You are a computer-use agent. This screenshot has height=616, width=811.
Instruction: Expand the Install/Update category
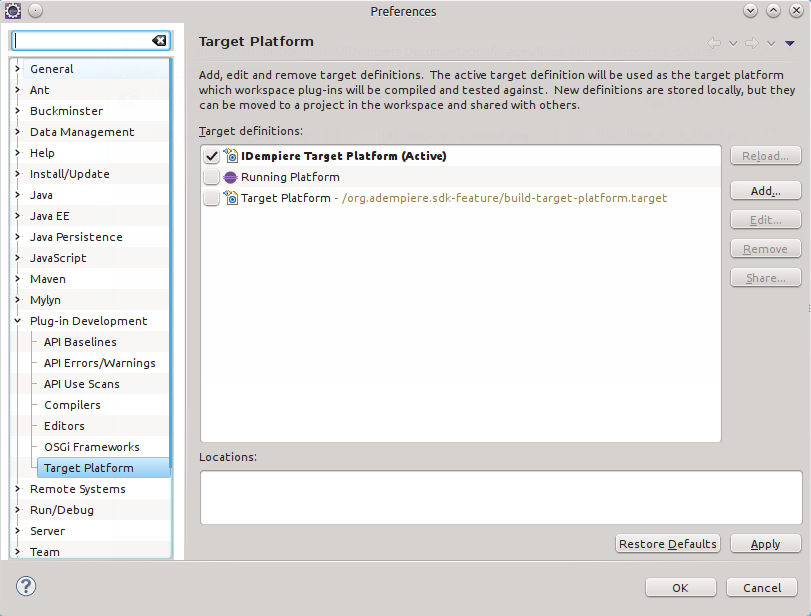pos(18,174)
